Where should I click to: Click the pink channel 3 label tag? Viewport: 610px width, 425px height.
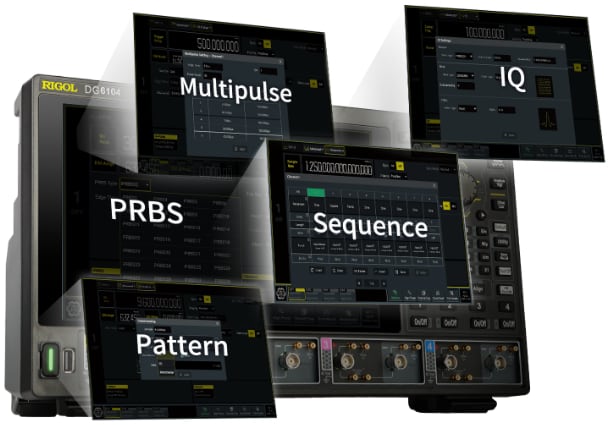pyautogui.click(x=326, y=344)
